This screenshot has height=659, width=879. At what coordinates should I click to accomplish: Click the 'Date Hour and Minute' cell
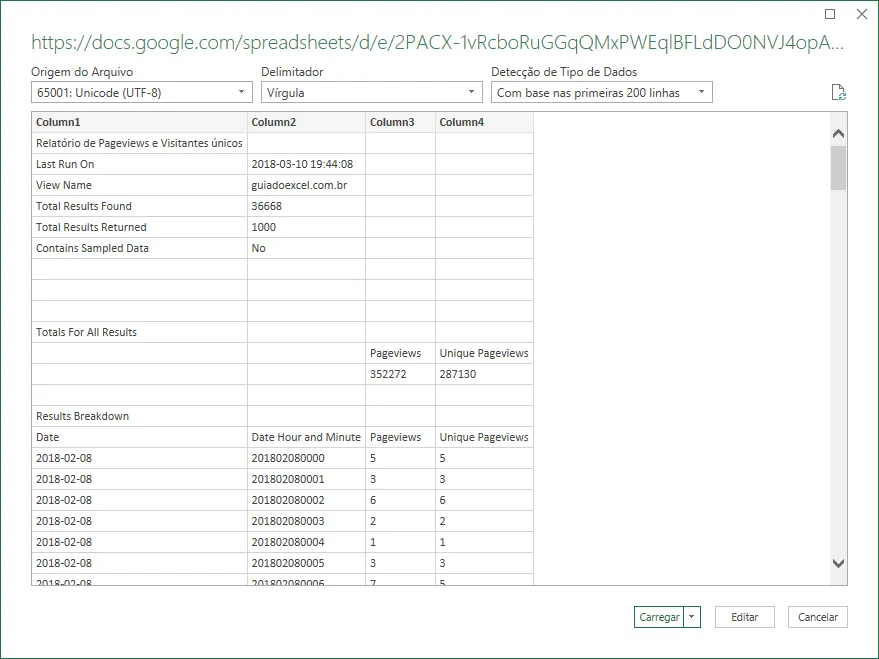[307, 437]
